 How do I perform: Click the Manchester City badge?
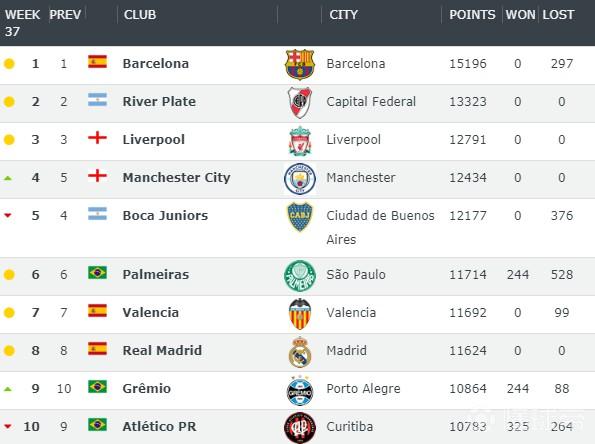coord(300,178)
